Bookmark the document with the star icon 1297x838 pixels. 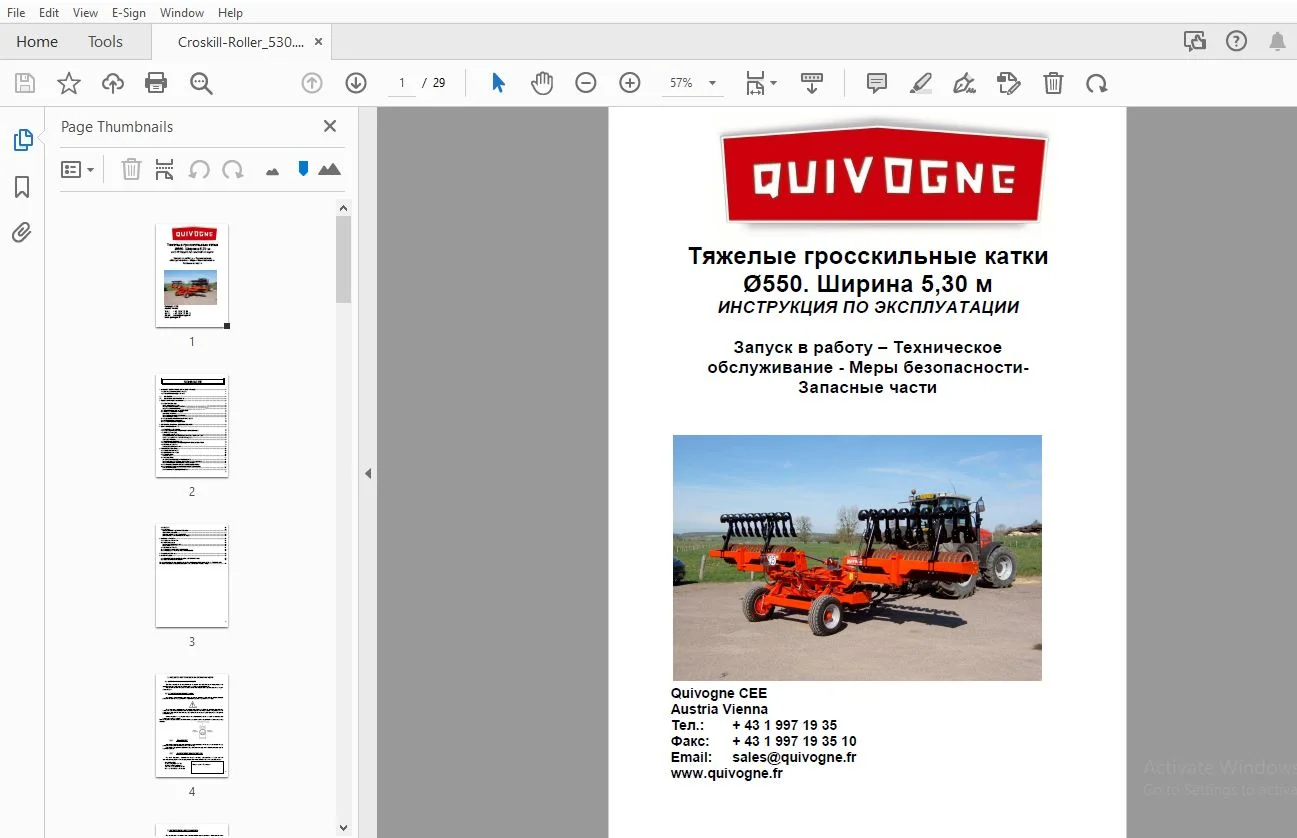tap(68, 83)
